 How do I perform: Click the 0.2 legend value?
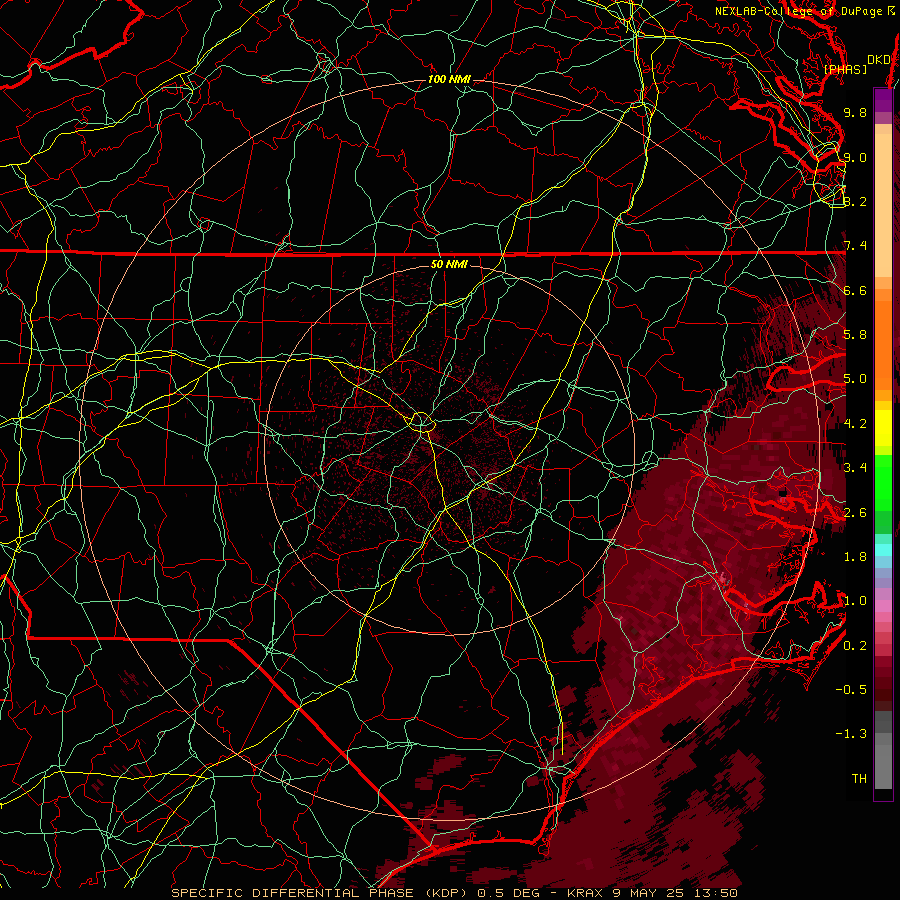pyautogui.click(x=855, y=646)
